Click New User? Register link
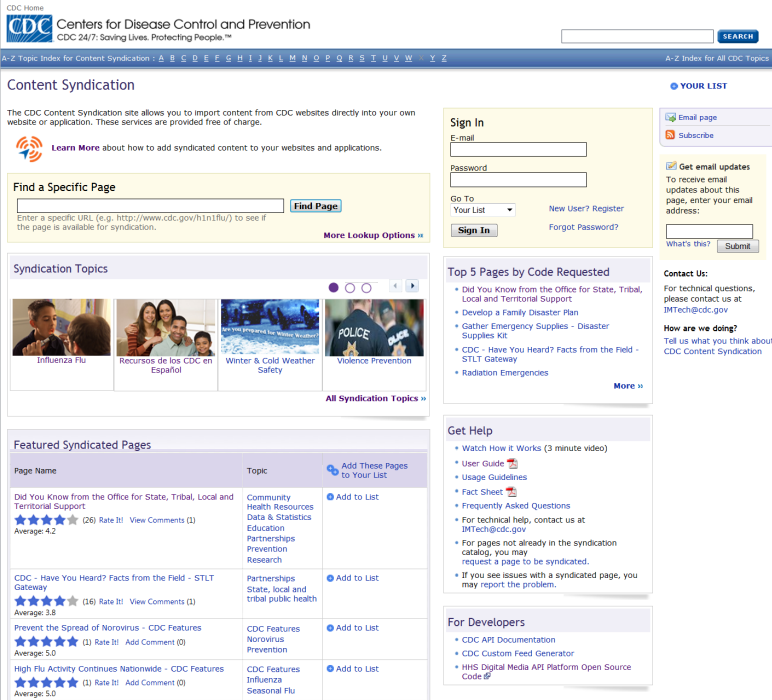Image resolution: width=772 pixels, height=700 pixels. coord(586,209)
